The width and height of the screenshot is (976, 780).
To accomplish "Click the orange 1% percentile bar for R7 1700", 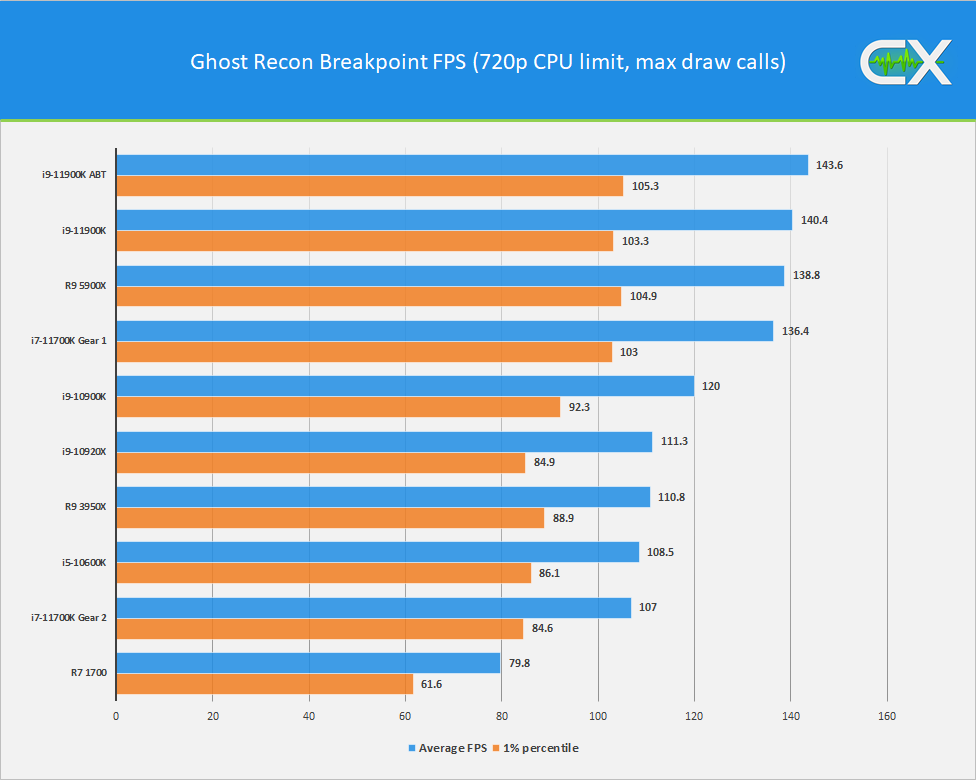I will pos(265,684).
